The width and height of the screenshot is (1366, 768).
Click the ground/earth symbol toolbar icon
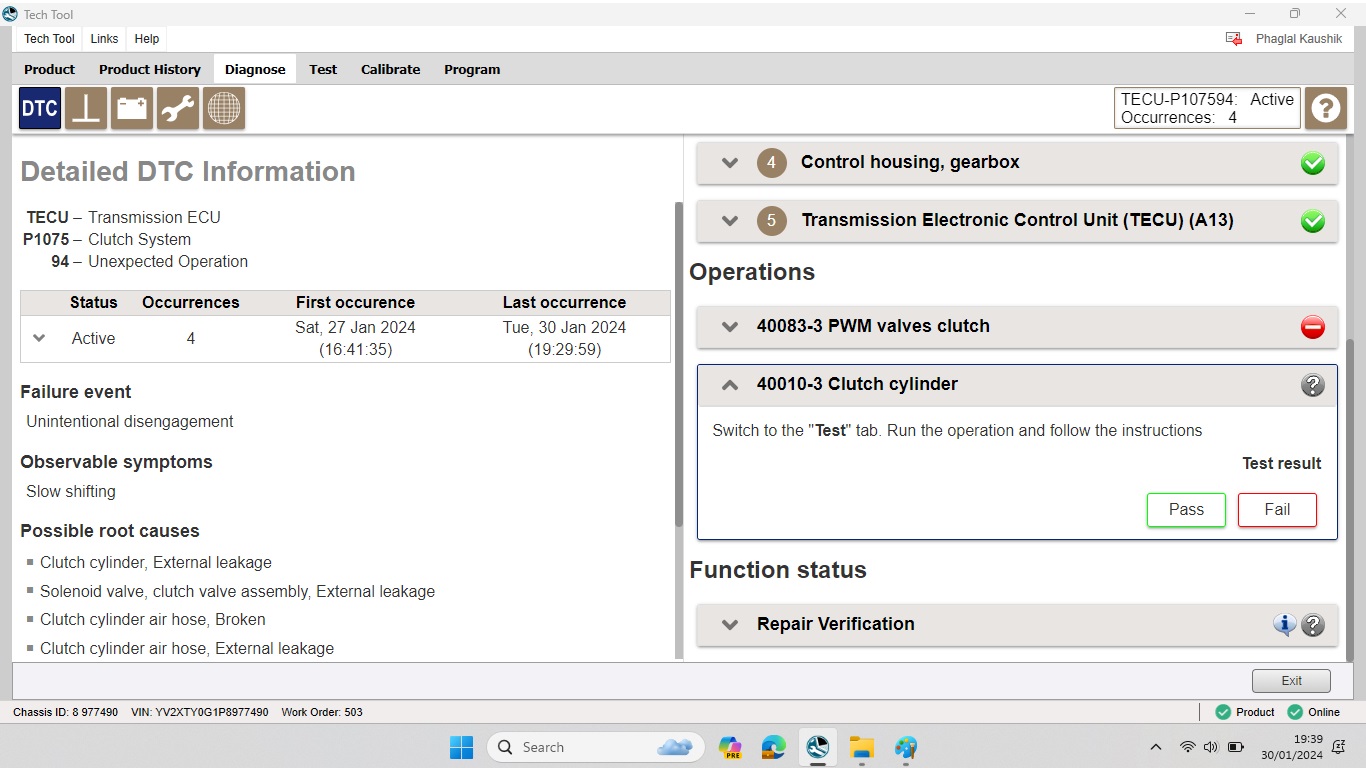click(x=86, y=108)
